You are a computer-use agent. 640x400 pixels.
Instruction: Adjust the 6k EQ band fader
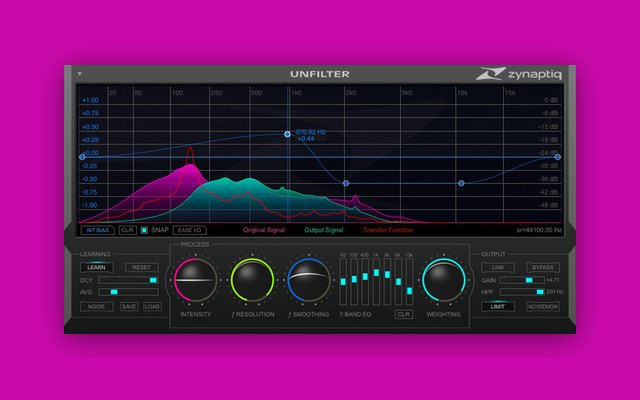(x=398, y=282)
